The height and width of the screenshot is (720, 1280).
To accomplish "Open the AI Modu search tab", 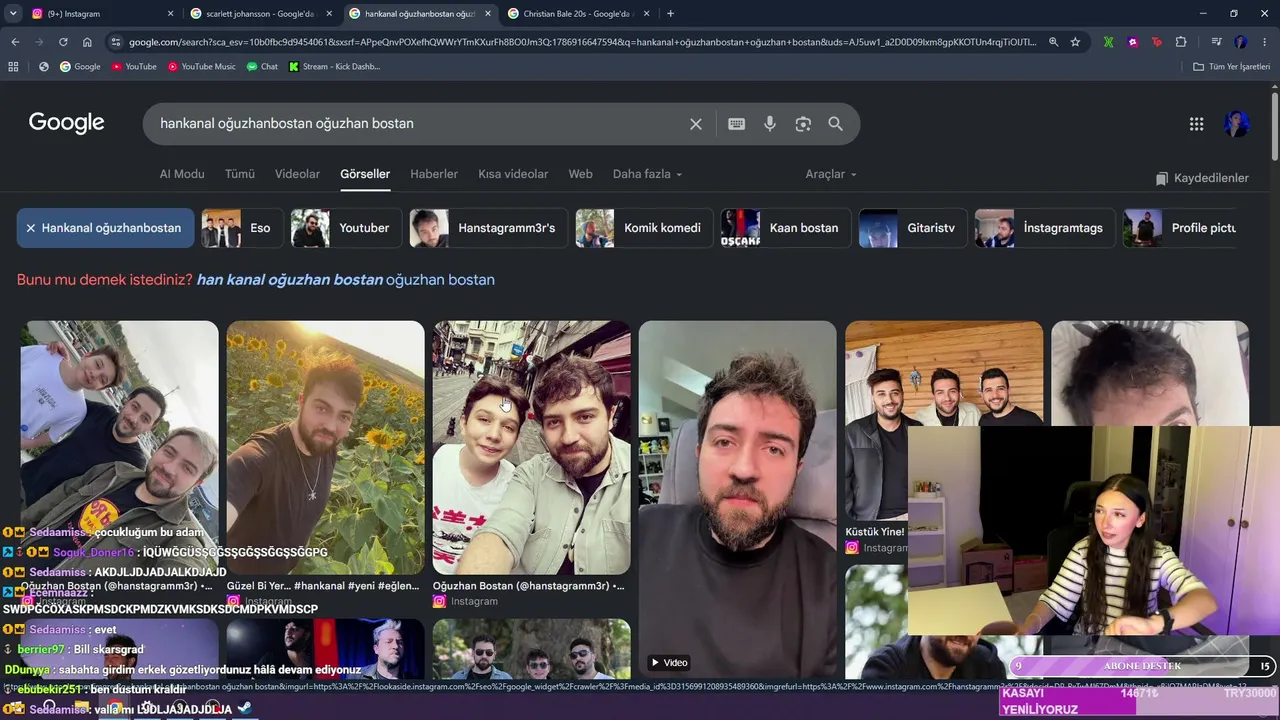I will (182, 174).
